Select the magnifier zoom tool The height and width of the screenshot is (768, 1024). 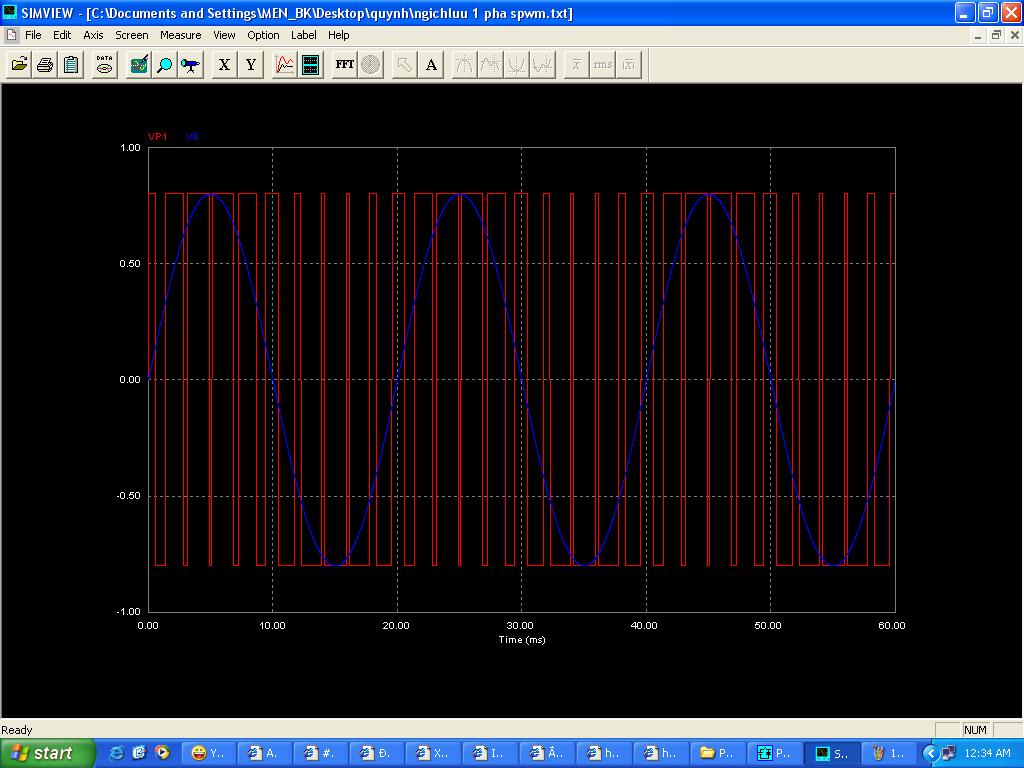(165, 65)
